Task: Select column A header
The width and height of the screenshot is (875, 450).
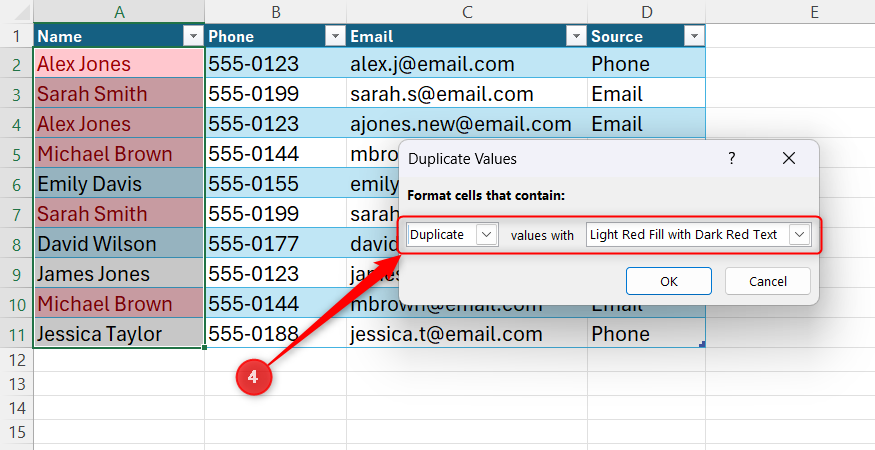Action: pos(119,12)
